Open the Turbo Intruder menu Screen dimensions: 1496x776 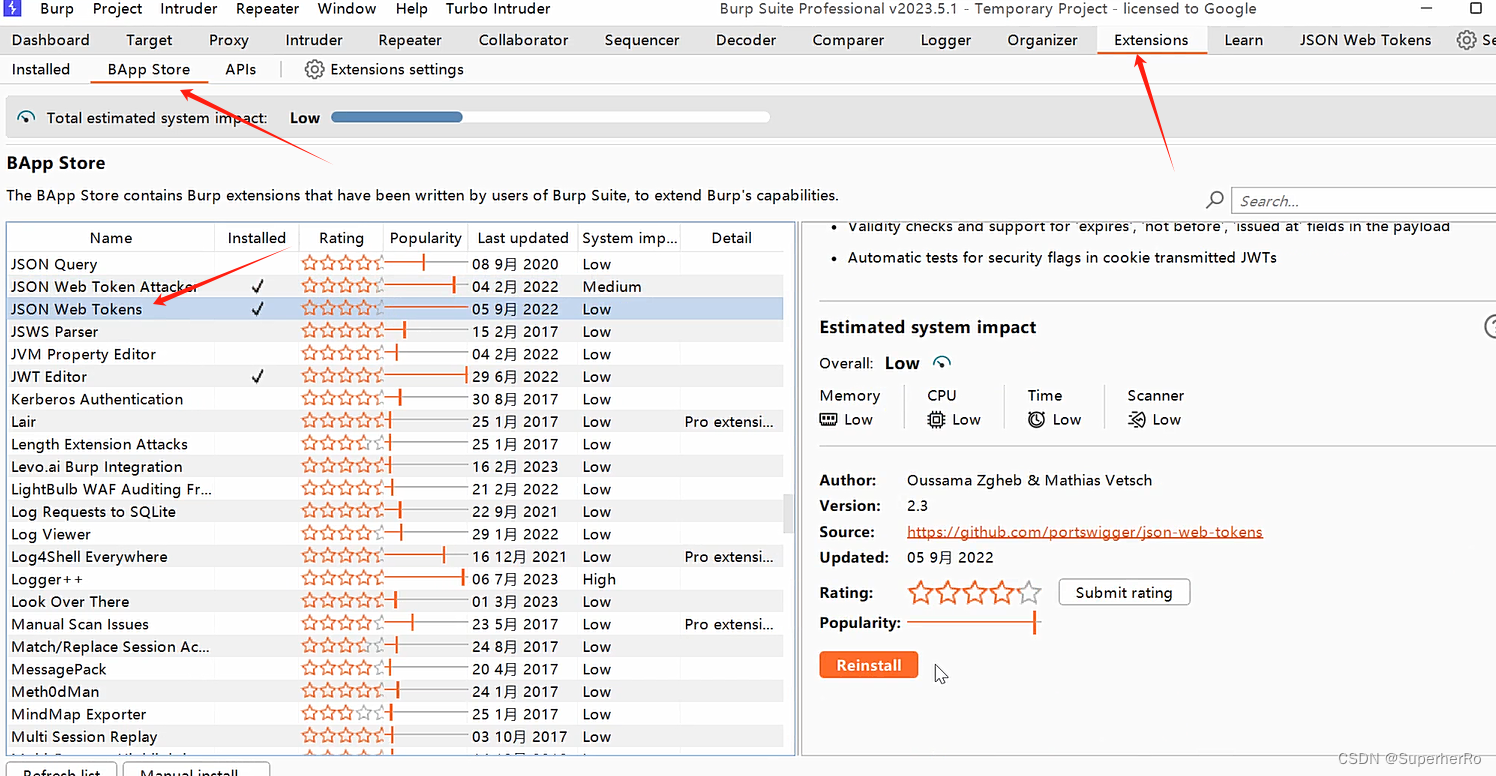tap(498, 8)
